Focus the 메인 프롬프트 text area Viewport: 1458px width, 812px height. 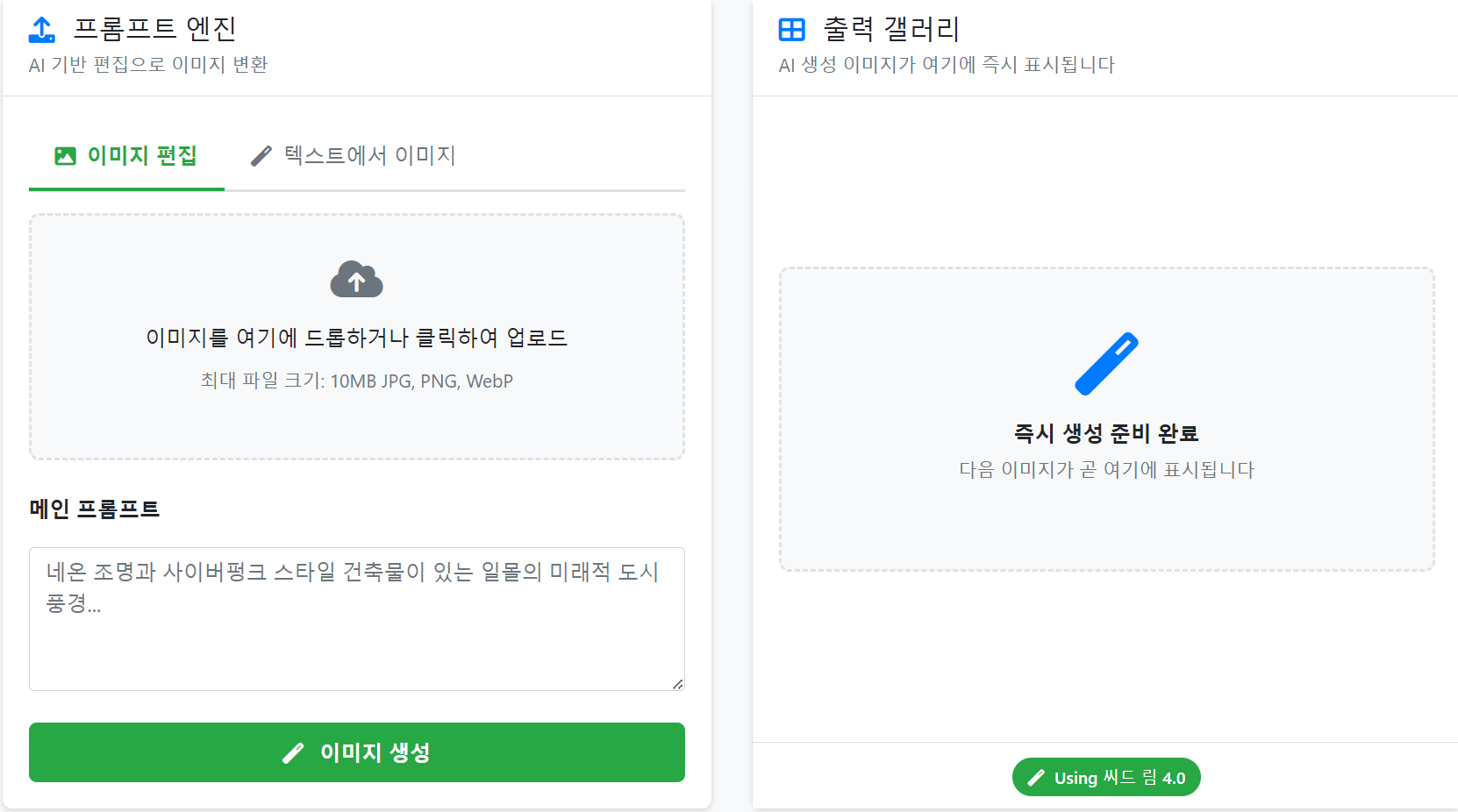tap(356, 618)
